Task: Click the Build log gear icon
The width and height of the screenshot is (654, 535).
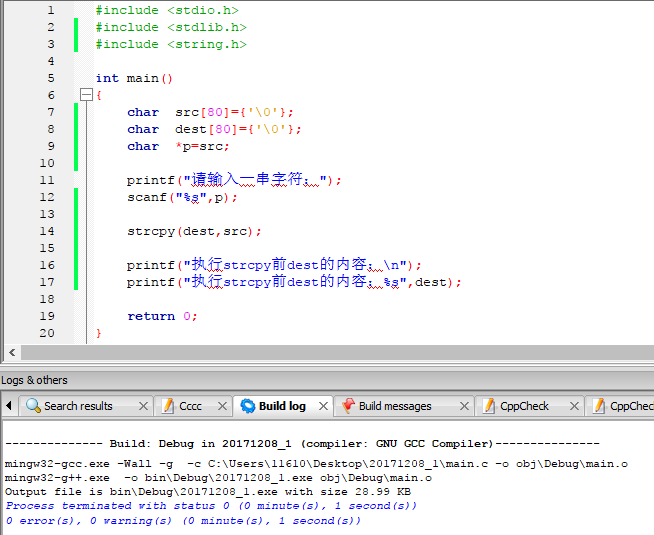Action: pos(248,406)
